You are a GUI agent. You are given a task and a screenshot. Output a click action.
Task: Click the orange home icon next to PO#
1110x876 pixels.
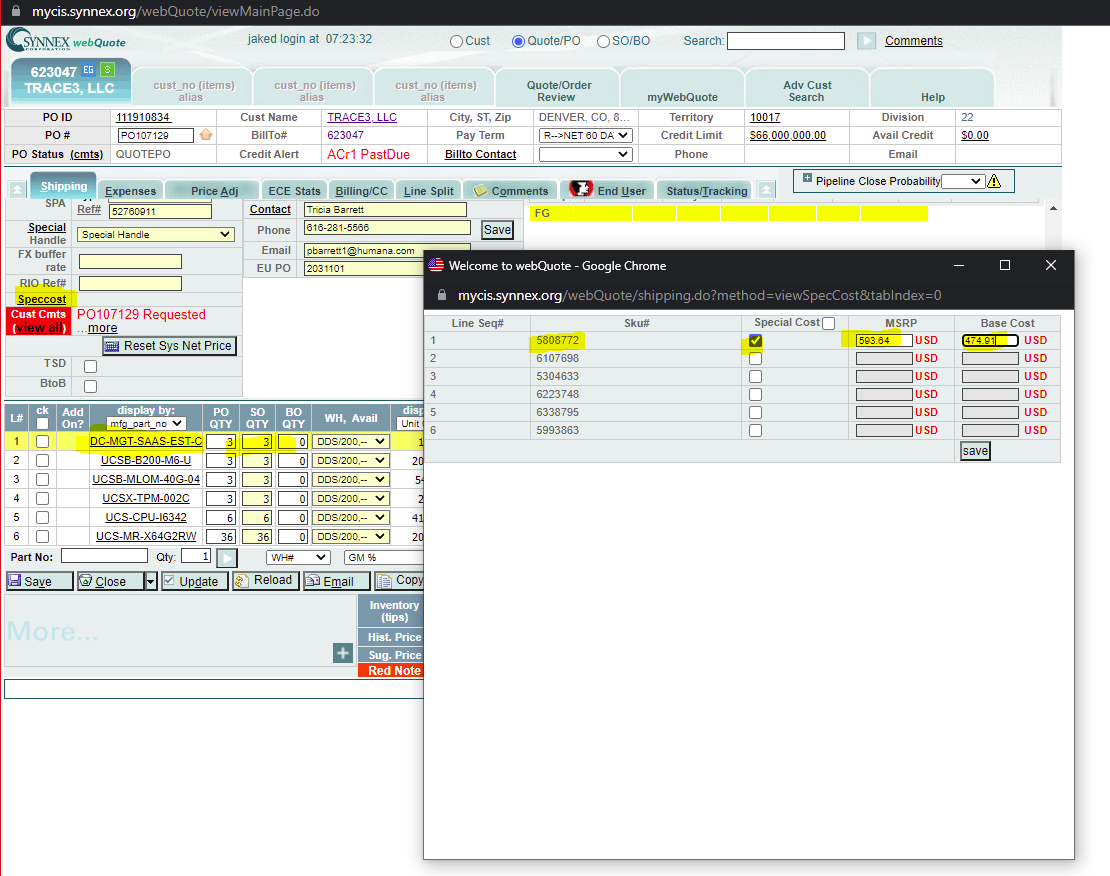(x=206, y=135)
